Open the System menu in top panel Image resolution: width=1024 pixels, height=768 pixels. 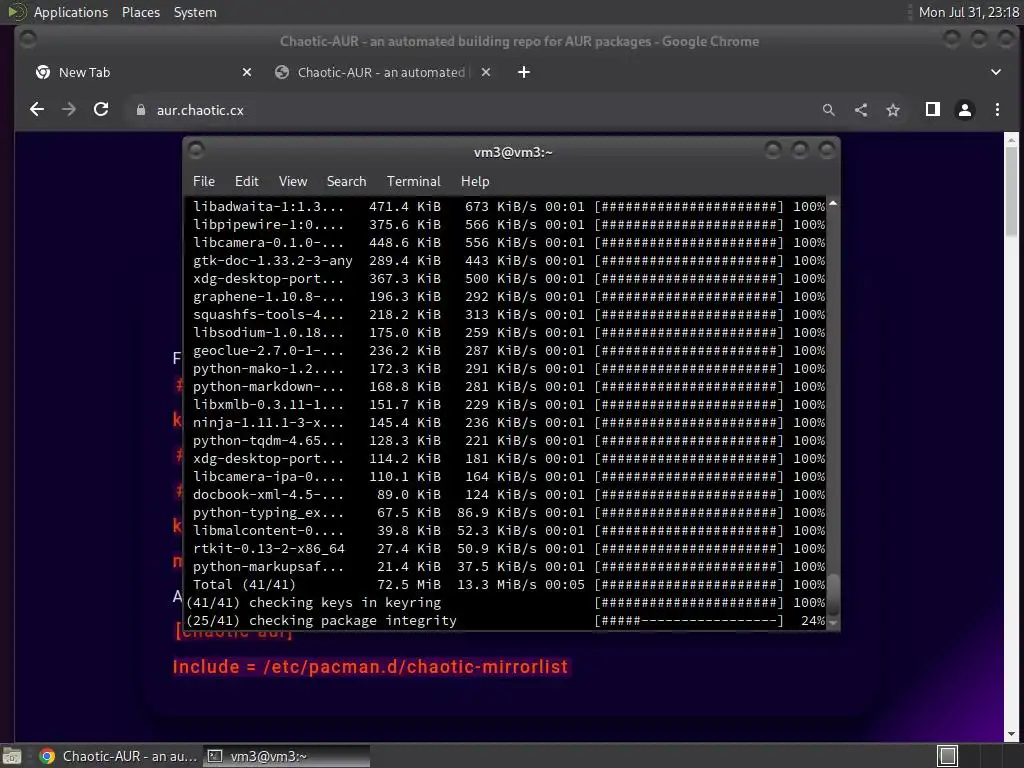click(x=195, y=12)
